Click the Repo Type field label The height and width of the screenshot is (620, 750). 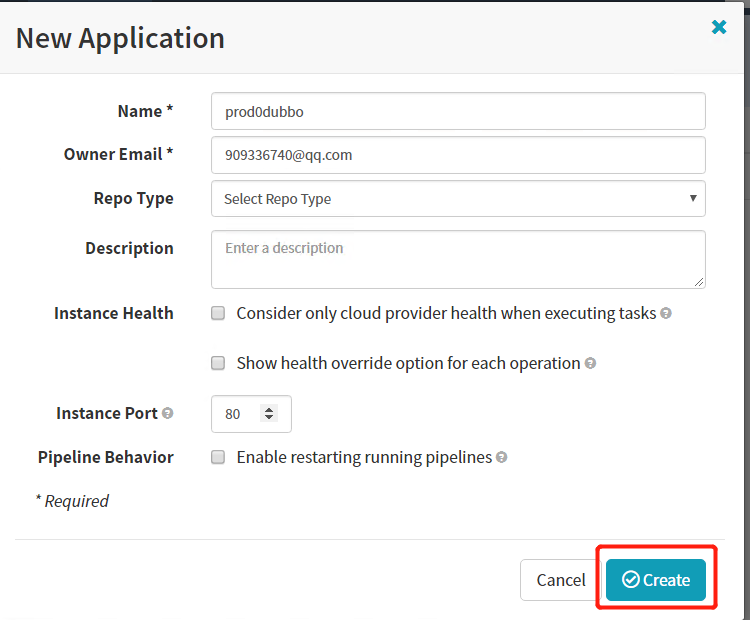133,198
